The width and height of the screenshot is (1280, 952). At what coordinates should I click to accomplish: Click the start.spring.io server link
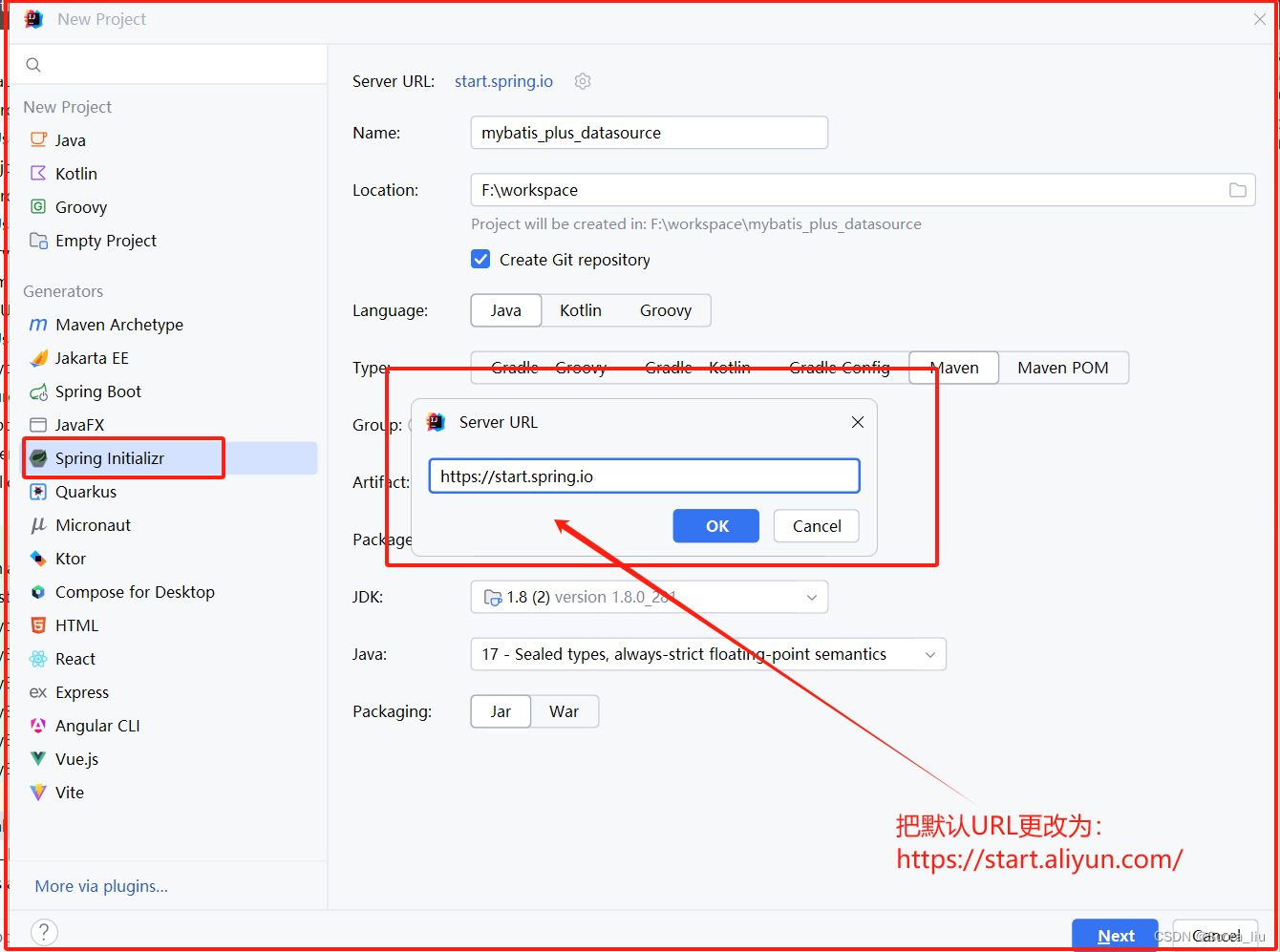point(503,81)
